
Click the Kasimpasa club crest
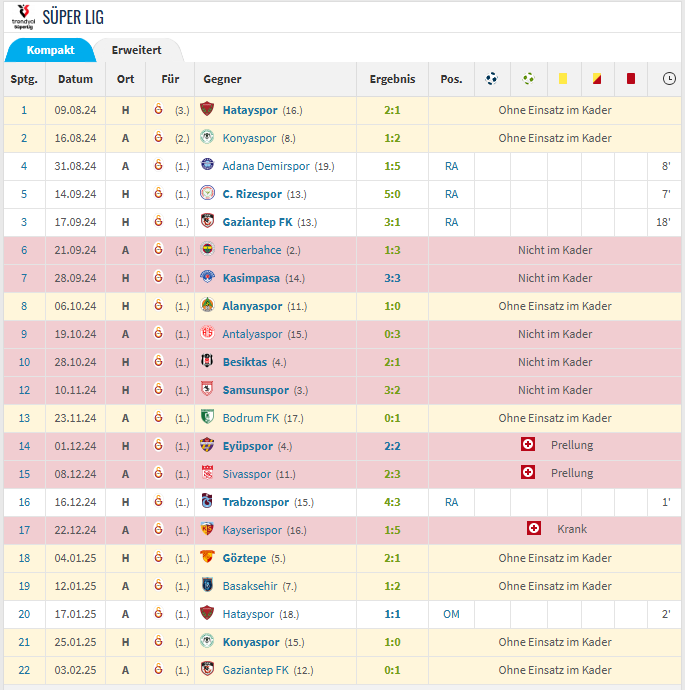coord(207,277)
